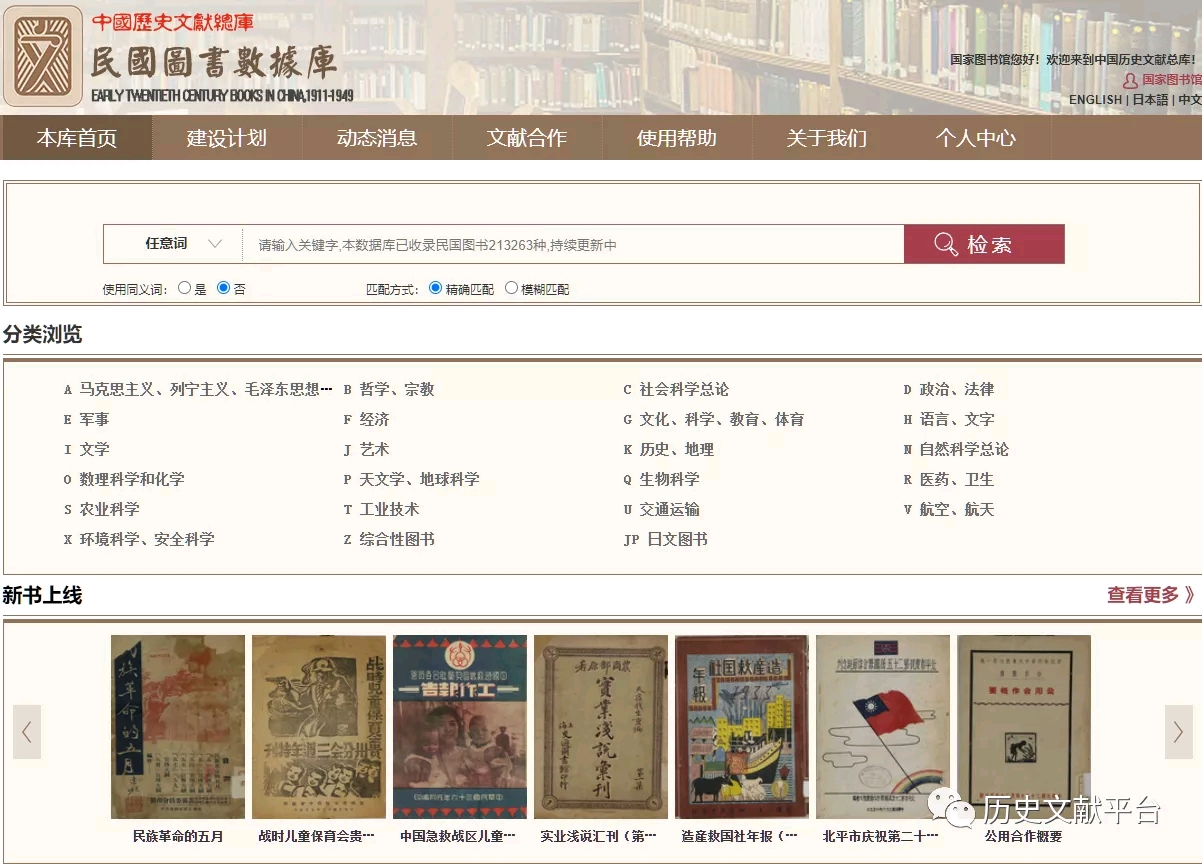The width and height of the screenshot is (1202, 864).
Task: Browse category O 数理科学和化学
Action: pos(124,479)
